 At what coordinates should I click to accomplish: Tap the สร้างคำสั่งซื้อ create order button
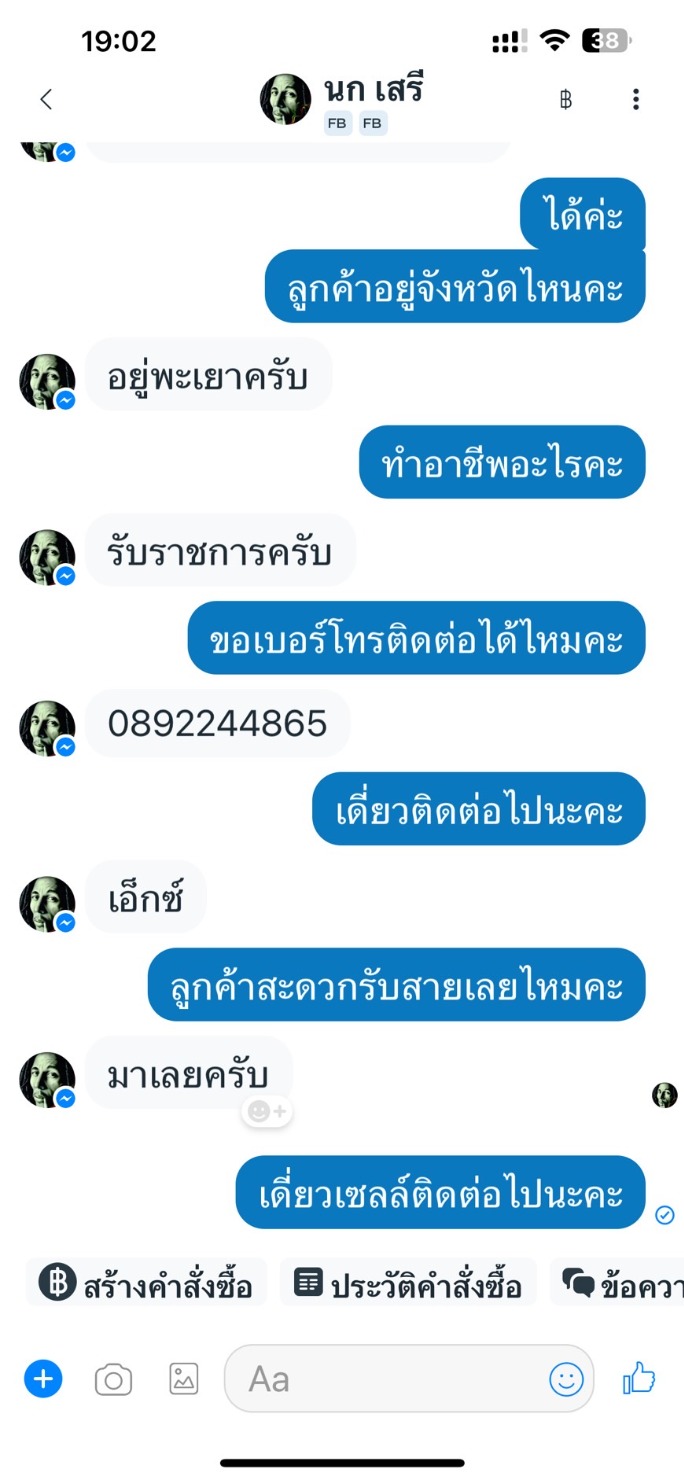click(x=146, y=1283)
